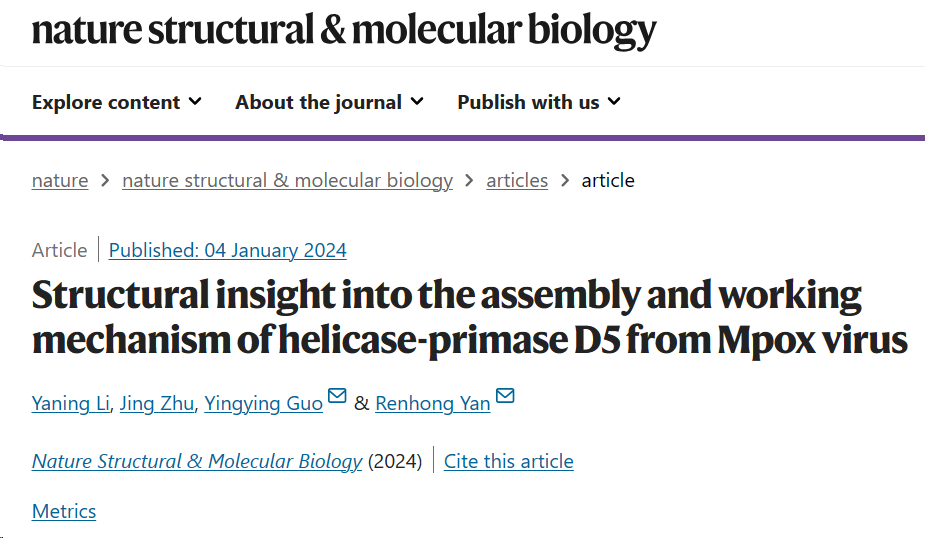This screenshot has width=925, height=538.
Task: Click the article title heading about helicase-primase D5
Action: click(x=469, y=318)
